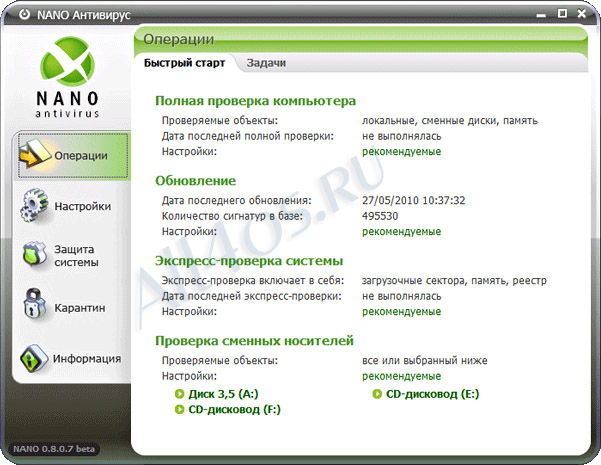Click the NANO Антивирус window title
601x465 pixels.
coord(84,15)
